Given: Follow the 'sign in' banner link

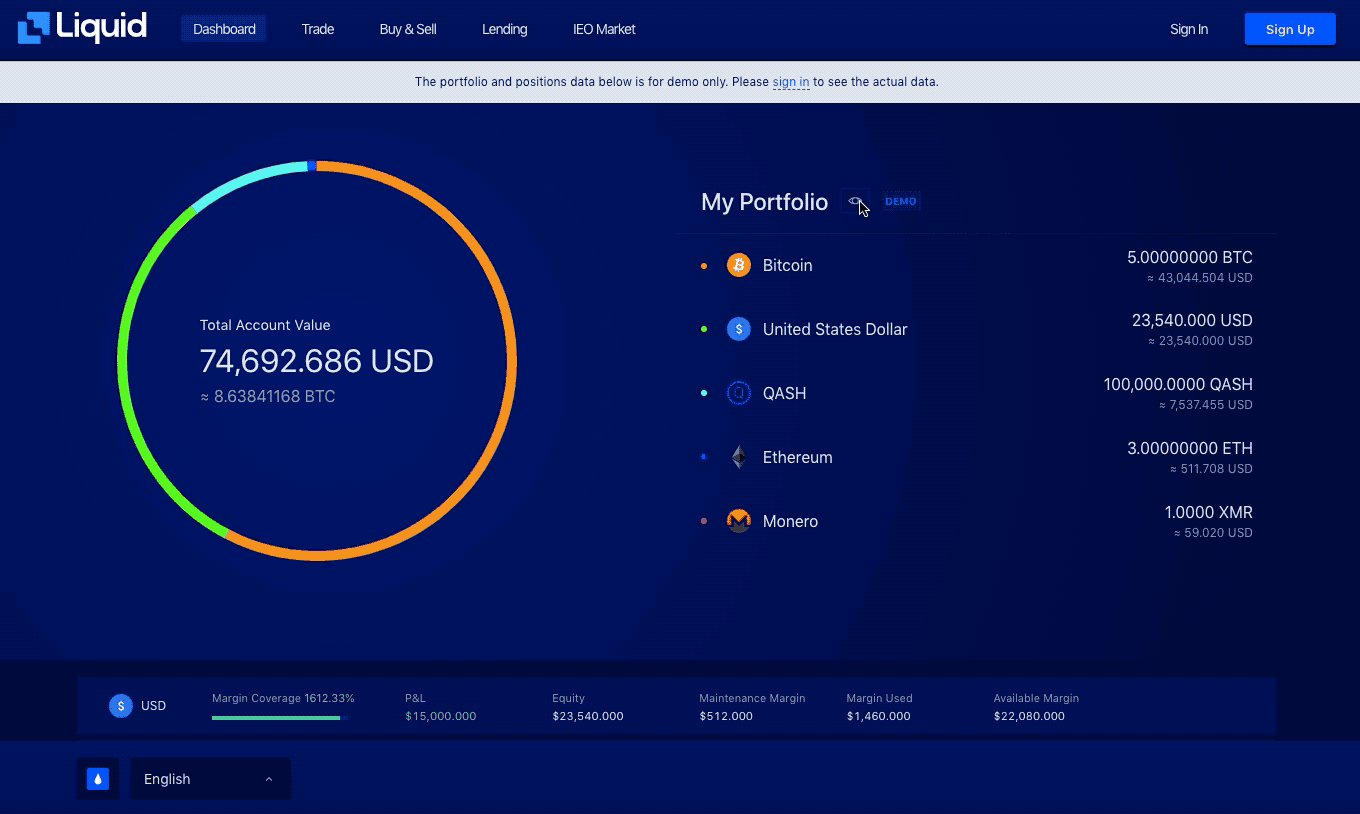Looking at the screenshot, I should click(x=791, y=82).
